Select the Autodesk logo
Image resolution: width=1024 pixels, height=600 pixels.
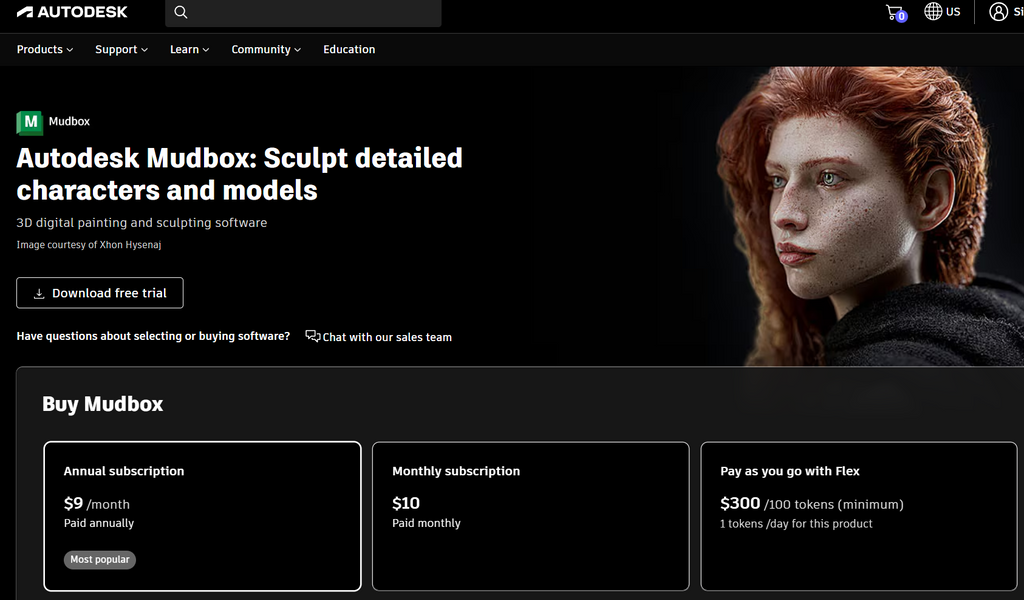[x=72, y=12]
